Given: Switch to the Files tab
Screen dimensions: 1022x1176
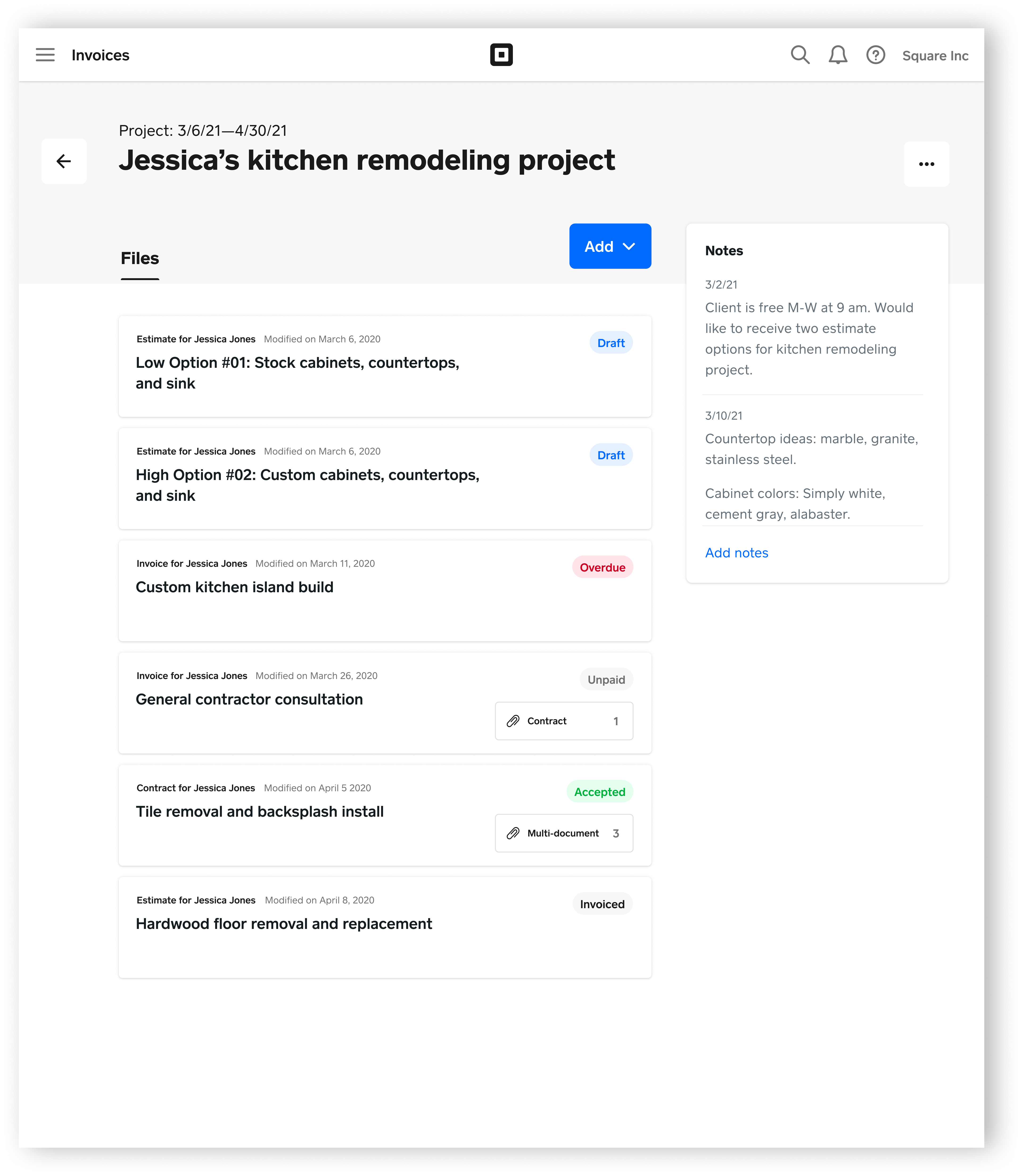Looking at the screenshot, I should click(x=140, y=258).
